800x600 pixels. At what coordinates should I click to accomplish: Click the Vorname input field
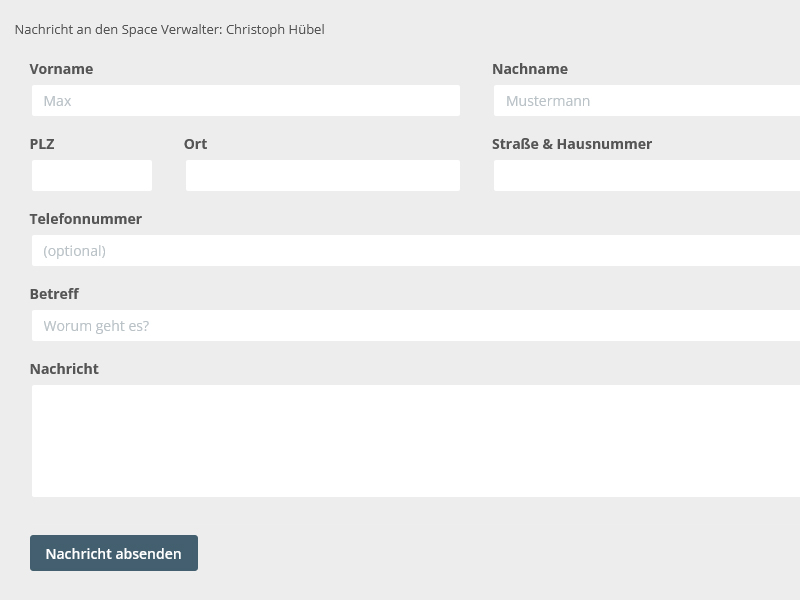click(245, 101)
